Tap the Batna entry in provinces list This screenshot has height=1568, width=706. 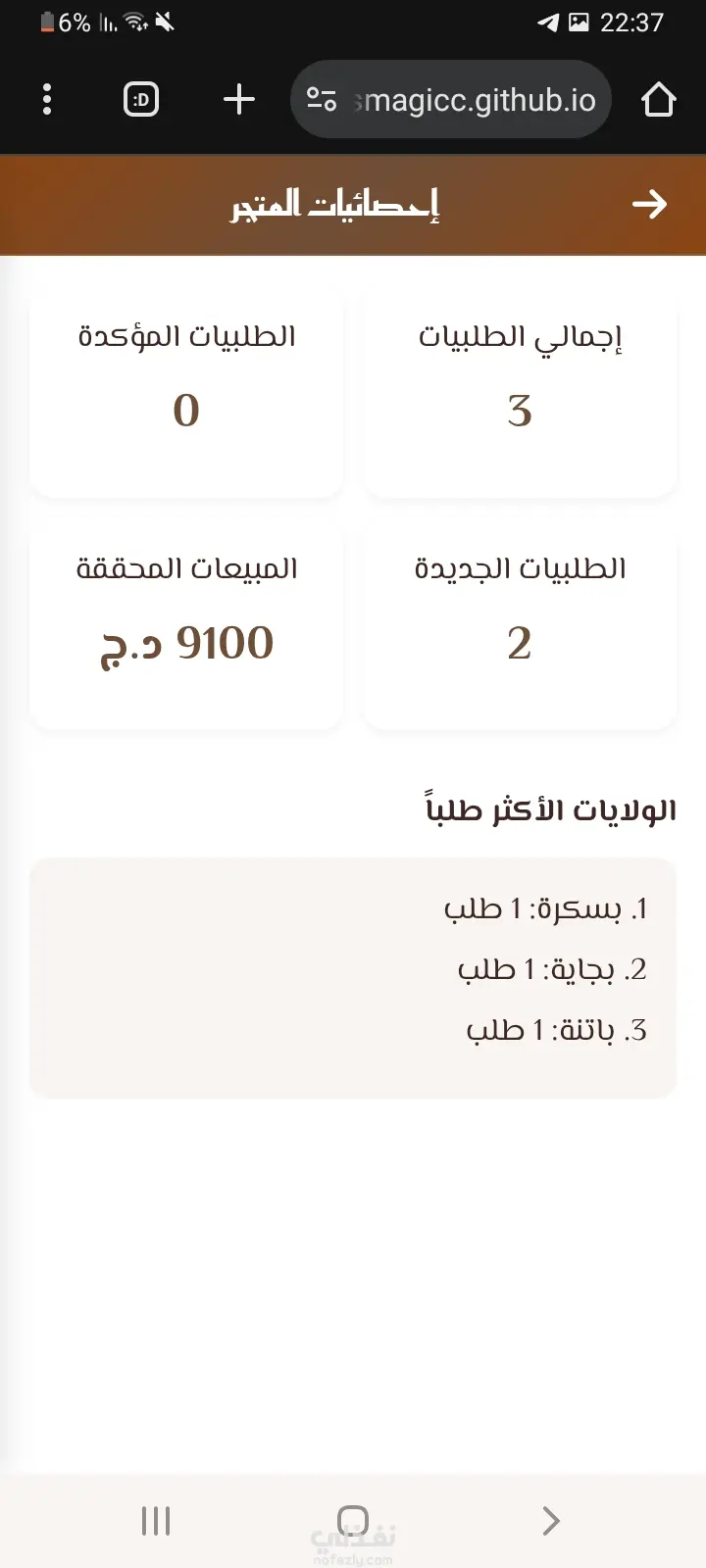pos(556,1030)
